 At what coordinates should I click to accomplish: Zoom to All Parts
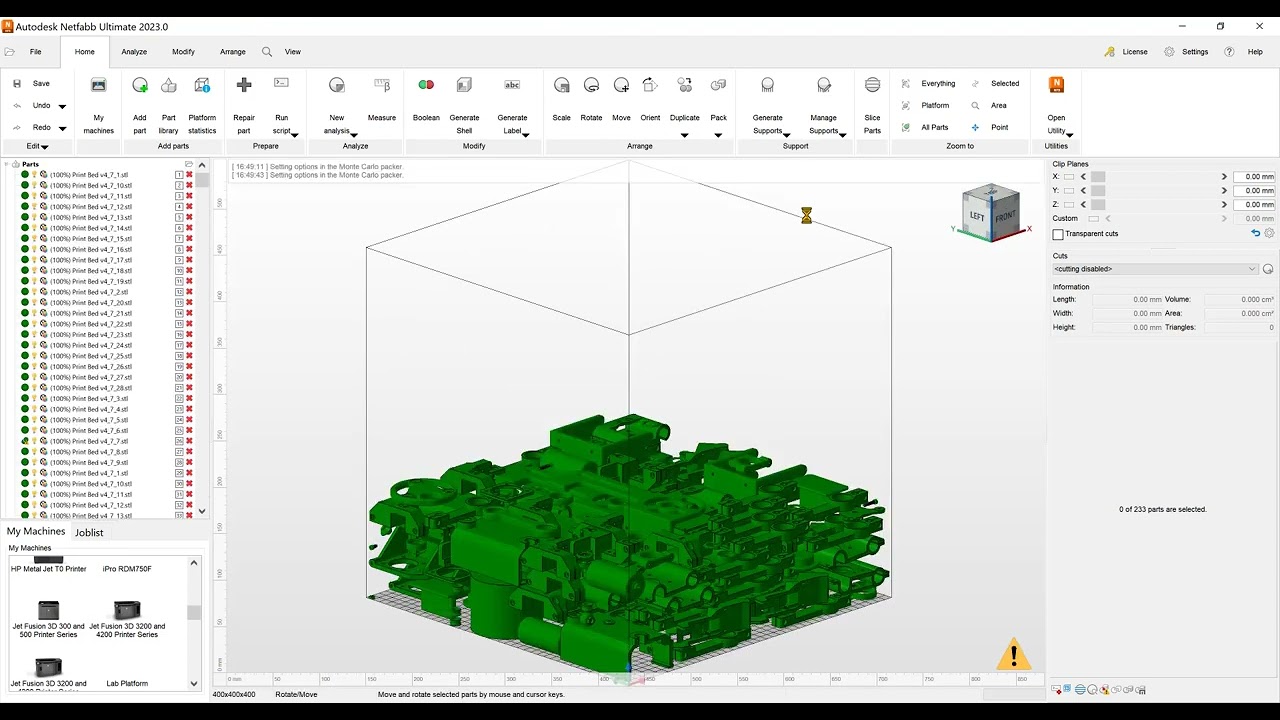(925, 128)
